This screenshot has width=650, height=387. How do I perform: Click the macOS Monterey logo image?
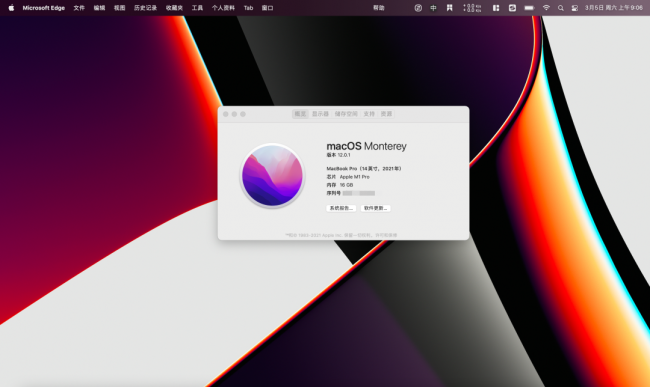pyautogui.click(x=272, y=175)
